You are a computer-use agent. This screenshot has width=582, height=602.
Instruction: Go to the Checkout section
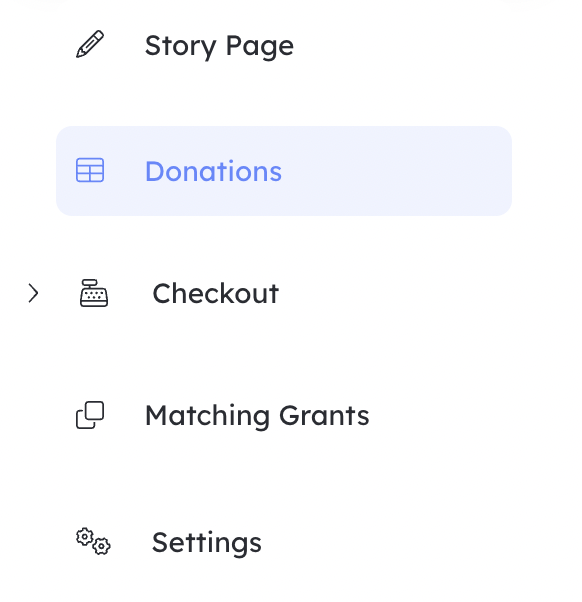(x=215, y=293)
